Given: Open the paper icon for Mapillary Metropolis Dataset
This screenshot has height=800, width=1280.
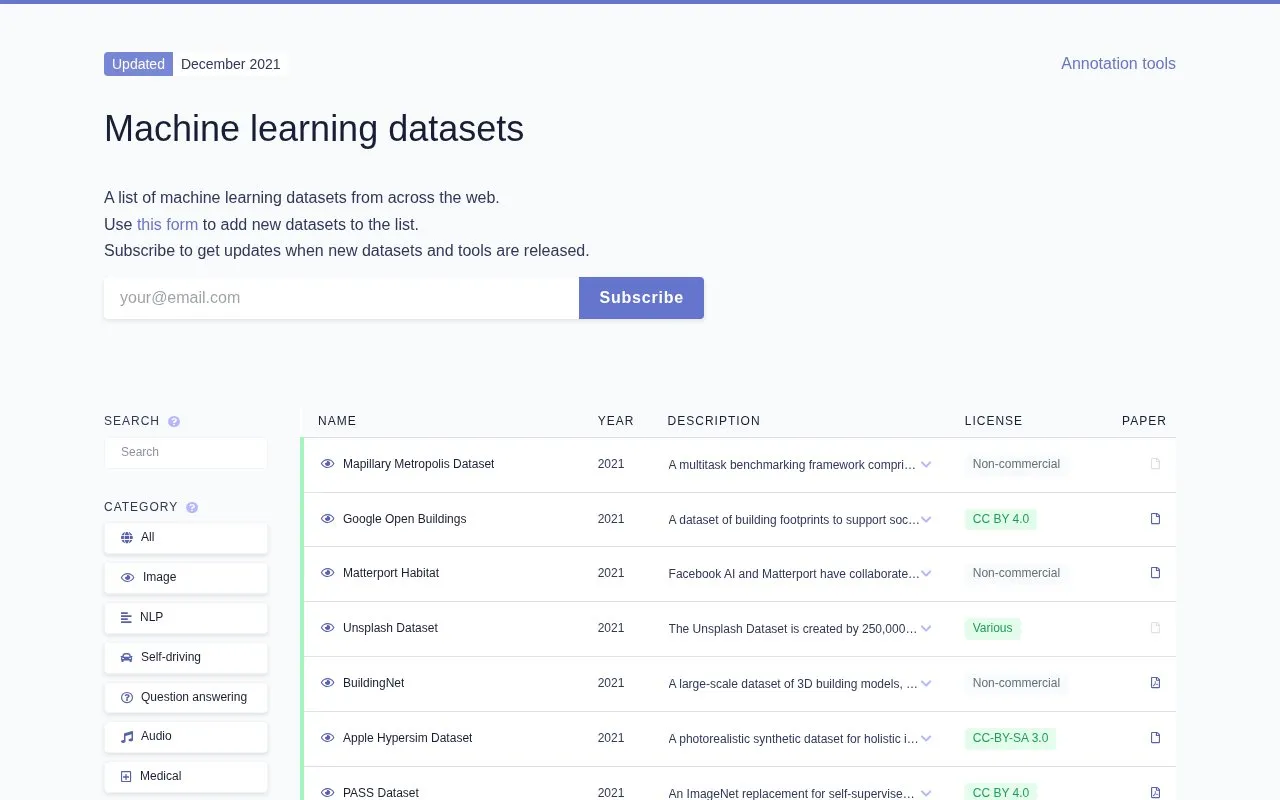Looking at the screenshot, I should (1155, 464).
